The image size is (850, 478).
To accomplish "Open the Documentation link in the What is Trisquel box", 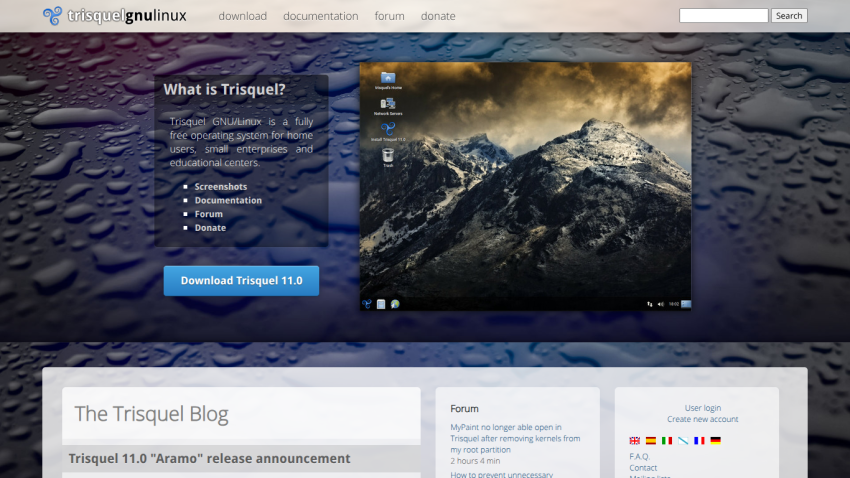I will pyautogui.click(x=228, y=201).
